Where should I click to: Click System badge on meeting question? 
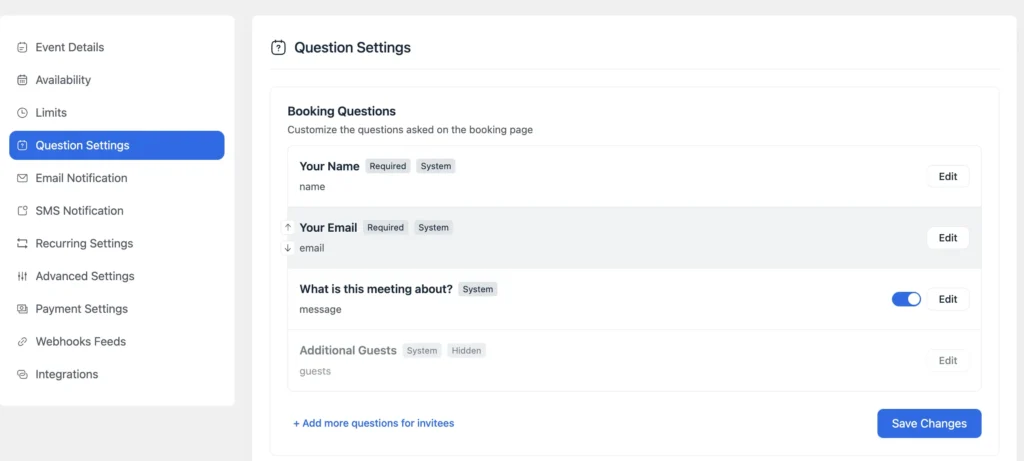click(478, 289)
